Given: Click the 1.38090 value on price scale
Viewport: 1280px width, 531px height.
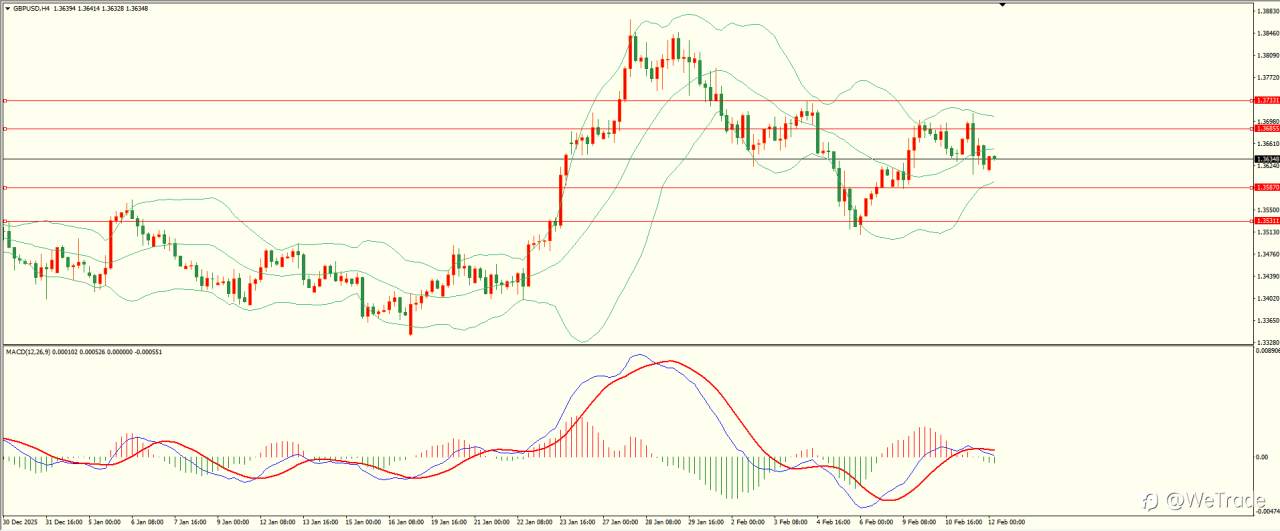Looking at the screenshot, I should 1269,55.
